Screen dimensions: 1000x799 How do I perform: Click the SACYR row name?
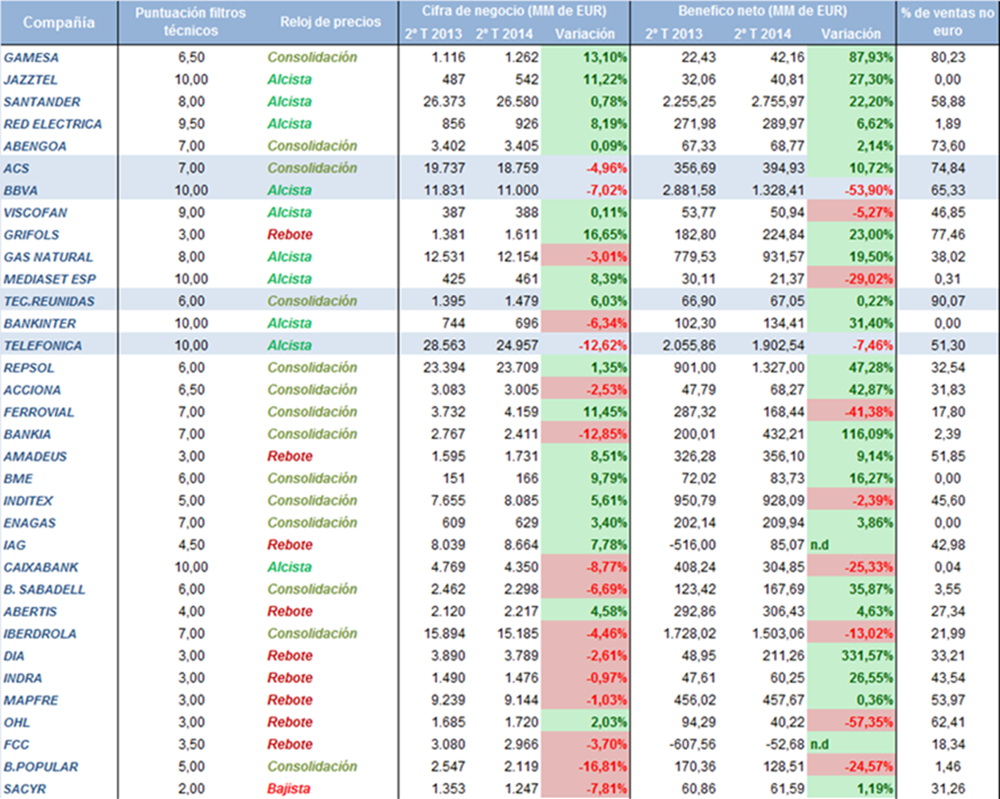click(25, 789)
